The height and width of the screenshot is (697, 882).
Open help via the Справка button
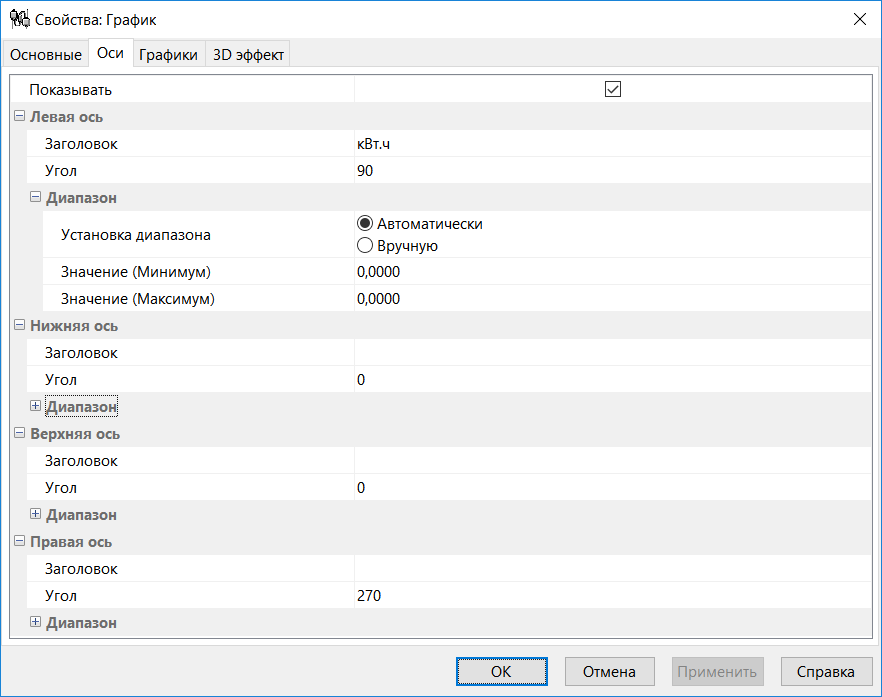point(825,671)
